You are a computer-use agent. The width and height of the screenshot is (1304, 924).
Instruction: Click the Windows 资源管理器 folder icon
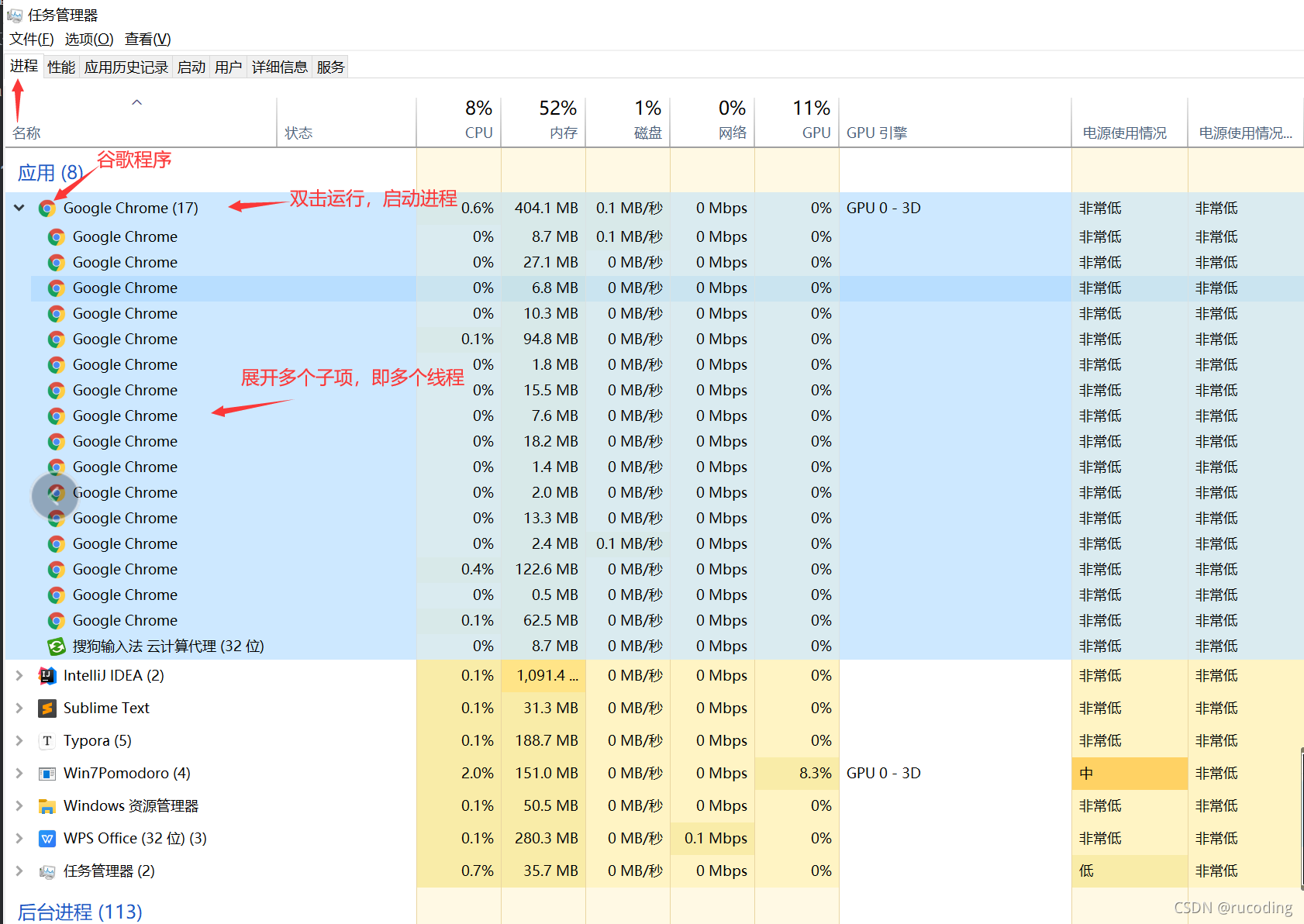tap(47, 806)
